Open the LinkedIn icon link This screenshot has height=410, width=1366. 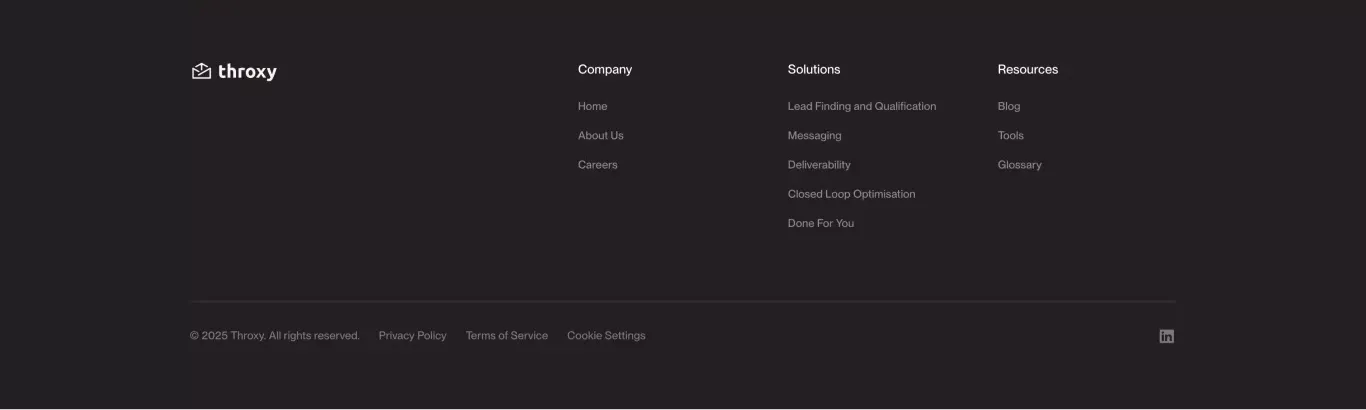tap(1166, 336)
